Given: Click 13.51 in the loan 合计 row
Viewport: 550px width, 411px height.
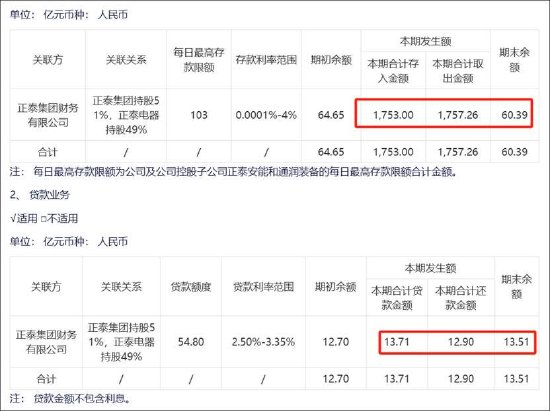Looking at the screenshot, I should (516, 379).
